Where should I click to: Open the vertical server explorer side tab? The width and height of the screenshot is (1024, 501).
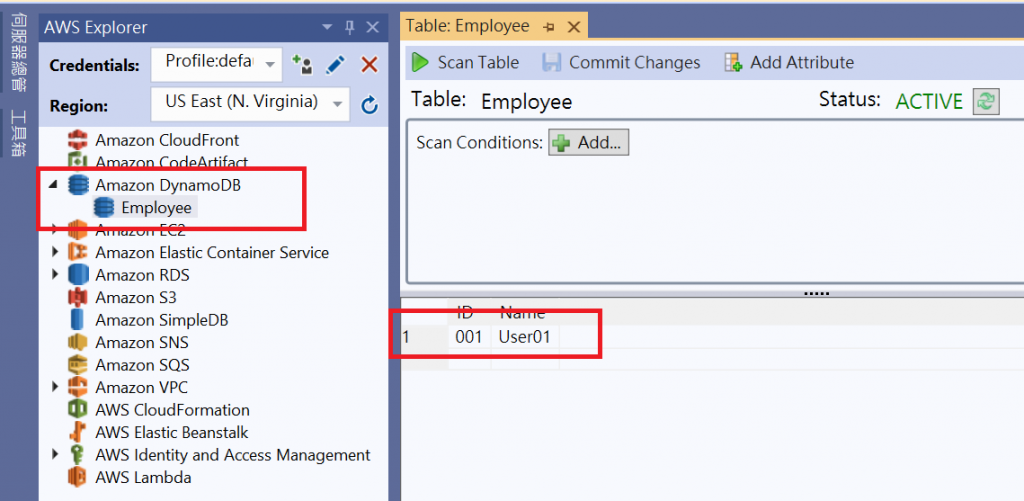[x=19, y=51]
